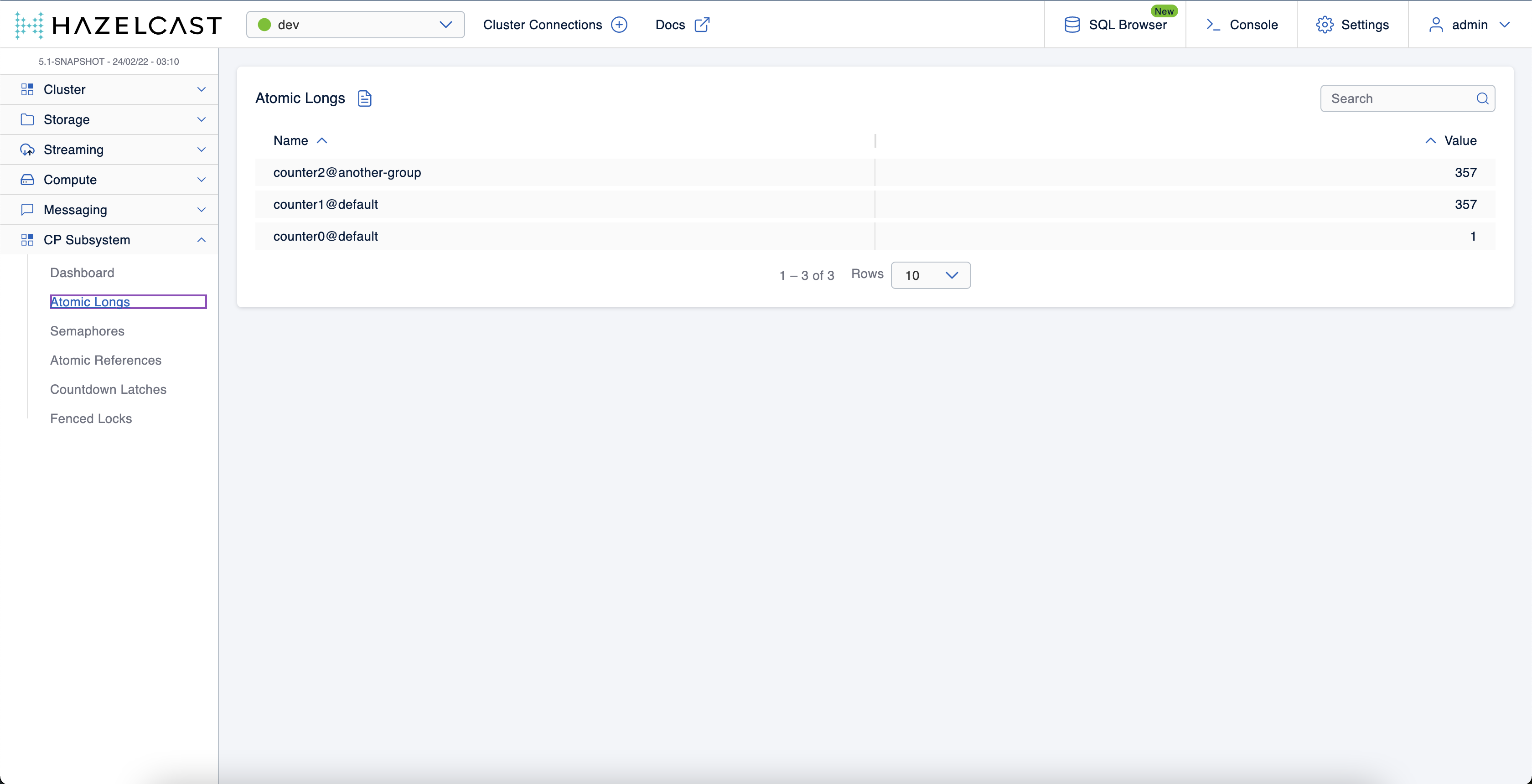Click the Atomic Longs documentation icon
The image size is (1532, 784).
(x=365, y=98)
